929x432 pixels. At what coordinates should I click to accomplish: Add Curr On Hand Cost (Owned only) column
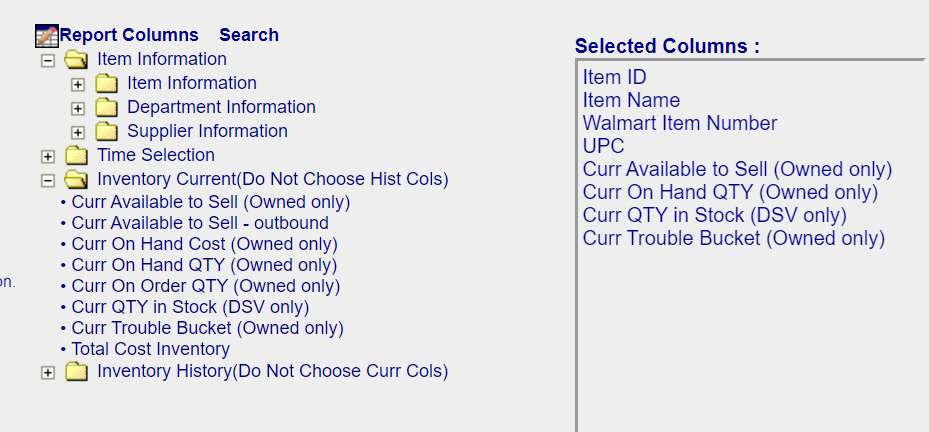[x=204, y=244]
